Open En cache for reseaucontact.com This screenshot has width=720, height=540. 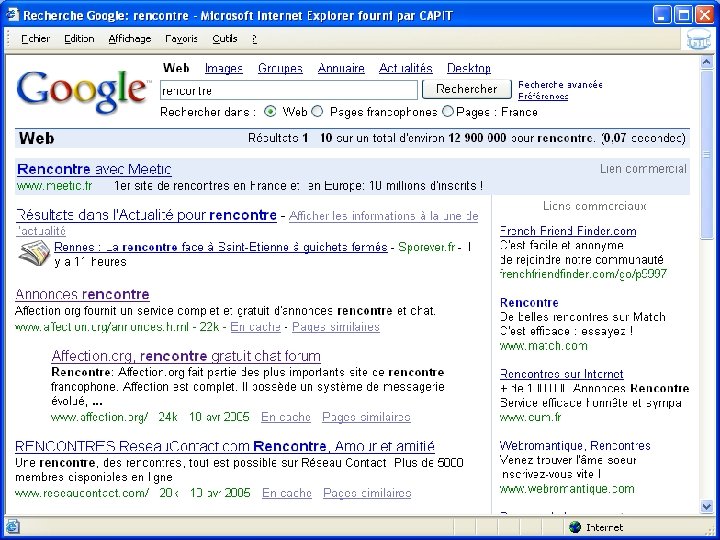pos(287,493)
